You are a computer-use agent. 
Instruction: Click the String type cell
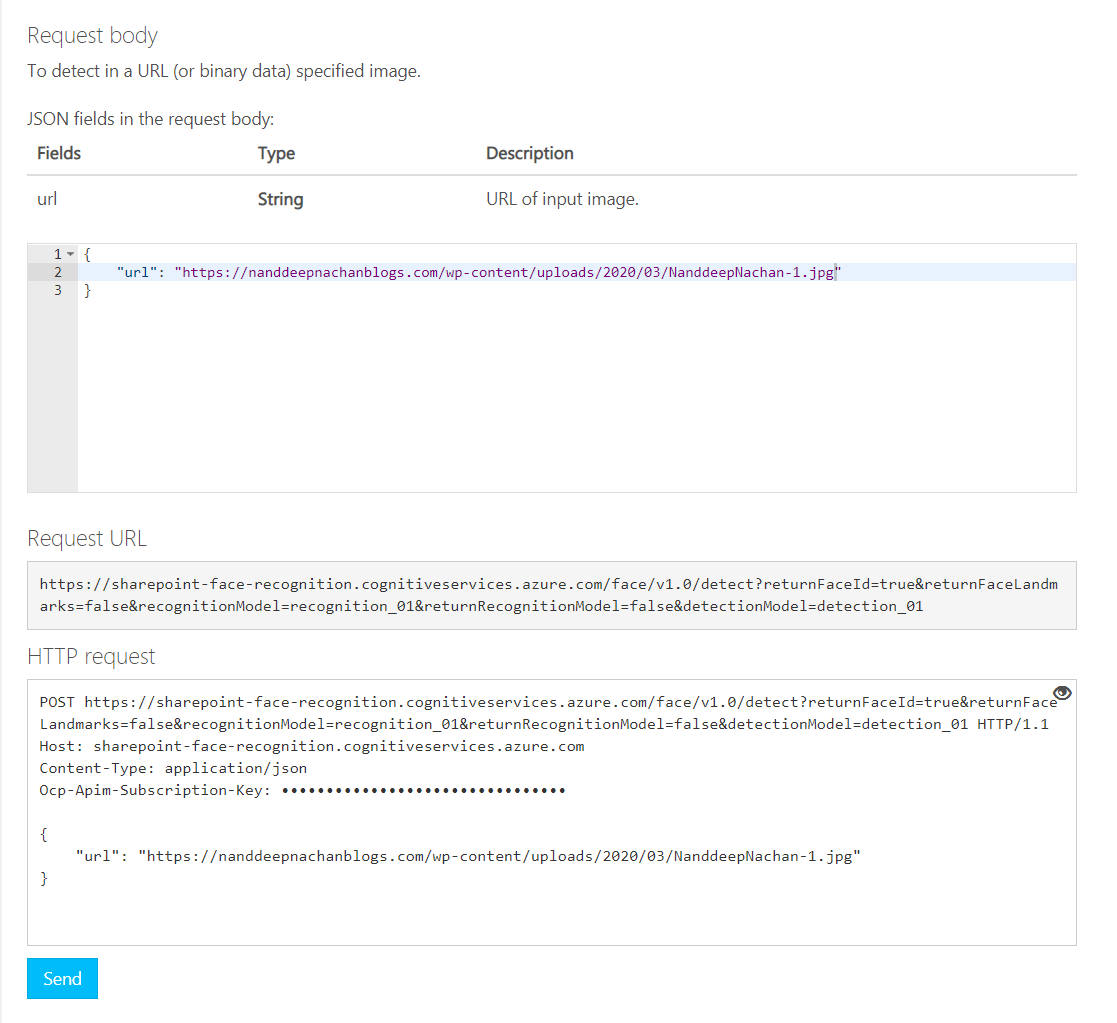click(280, 199)
